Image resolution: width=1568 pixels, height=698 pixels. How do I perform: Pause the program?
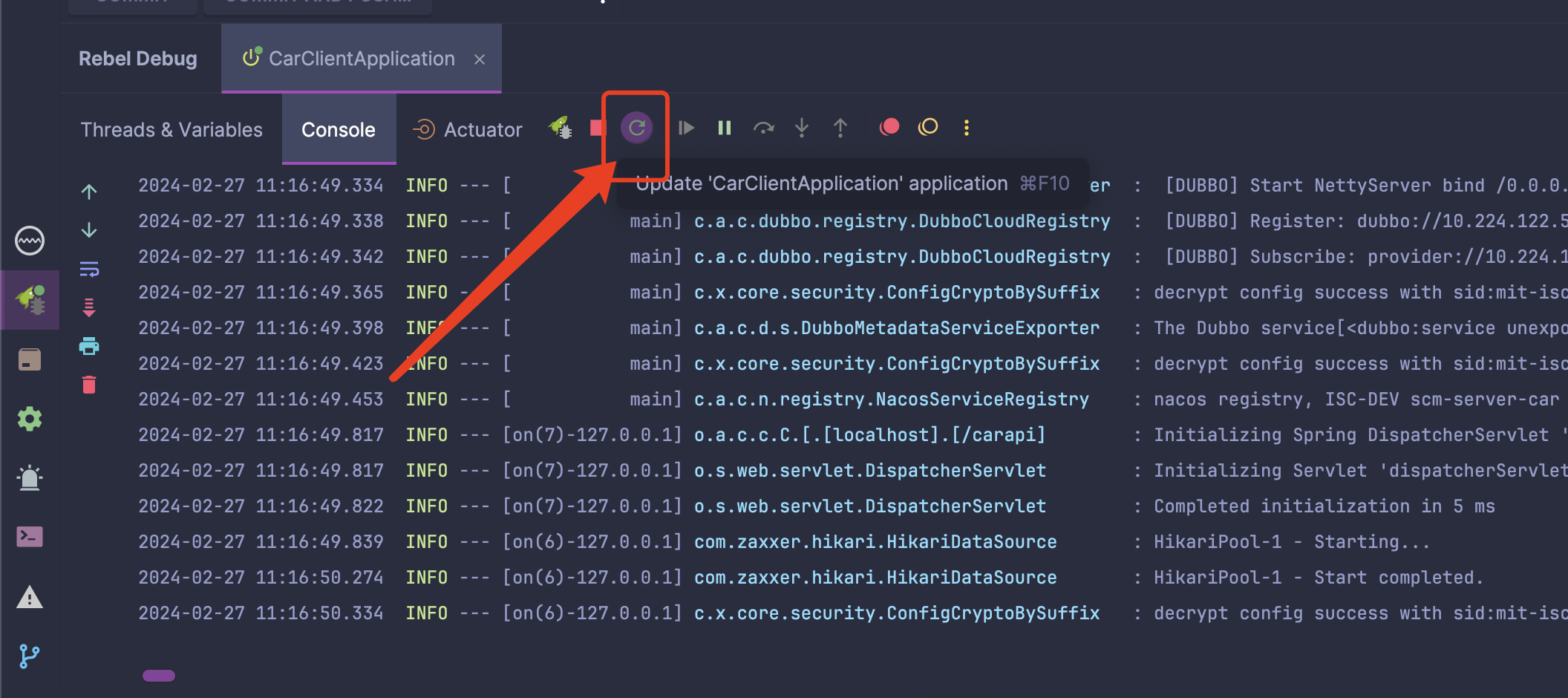[x=725, y=128]
